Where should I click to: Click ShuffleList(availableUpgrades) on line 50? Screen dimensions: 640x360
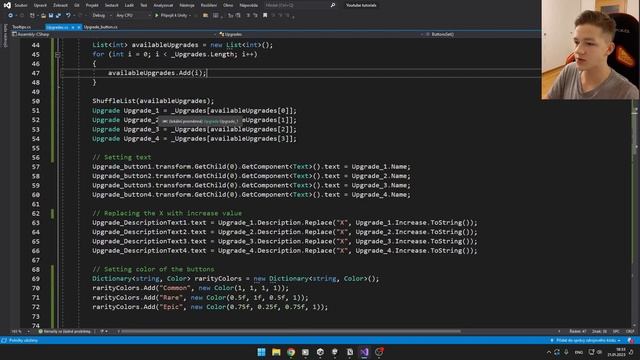click(x=153, y=101)
